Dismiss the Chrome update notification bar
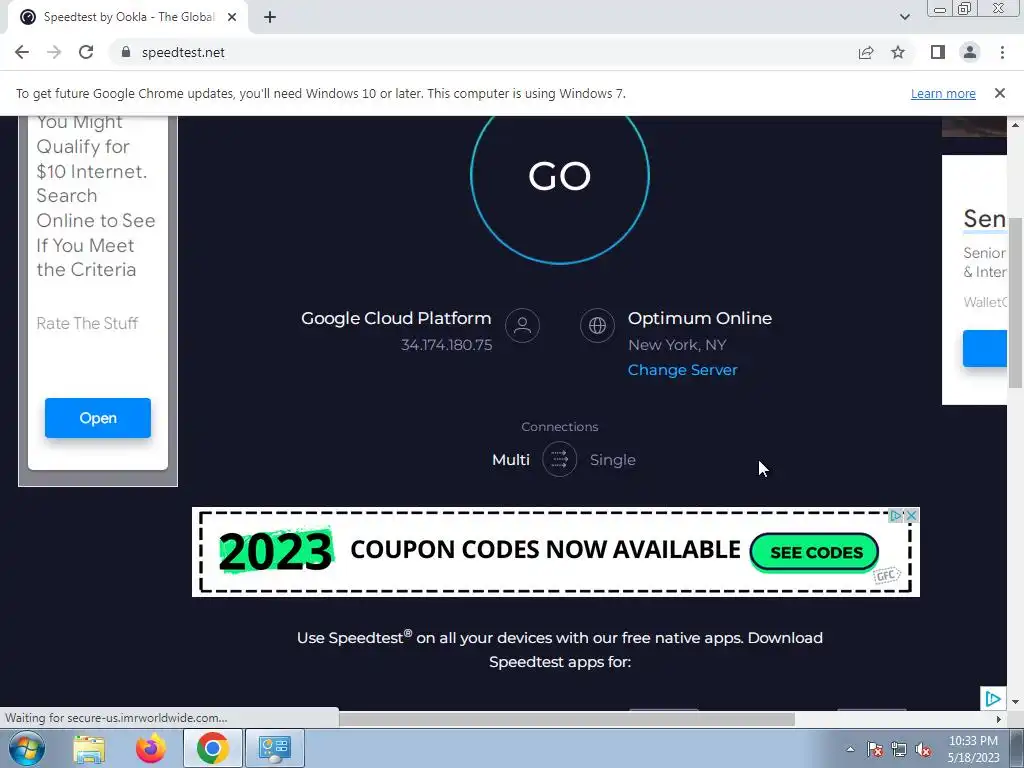The width and height of the screenshot is (1024, 768). click(999, 93)
